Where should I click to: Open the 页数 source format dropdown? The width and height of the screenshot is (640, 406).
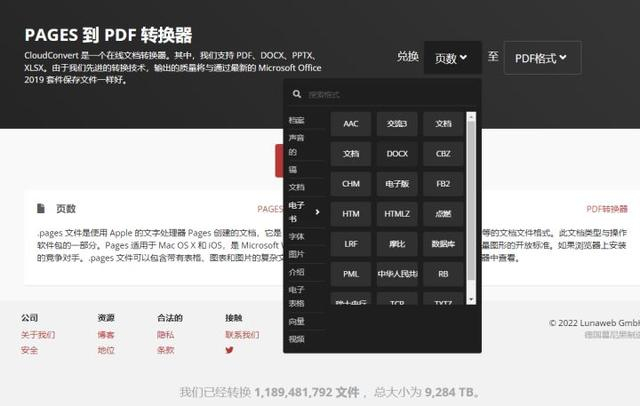click(x=452, y=58)
